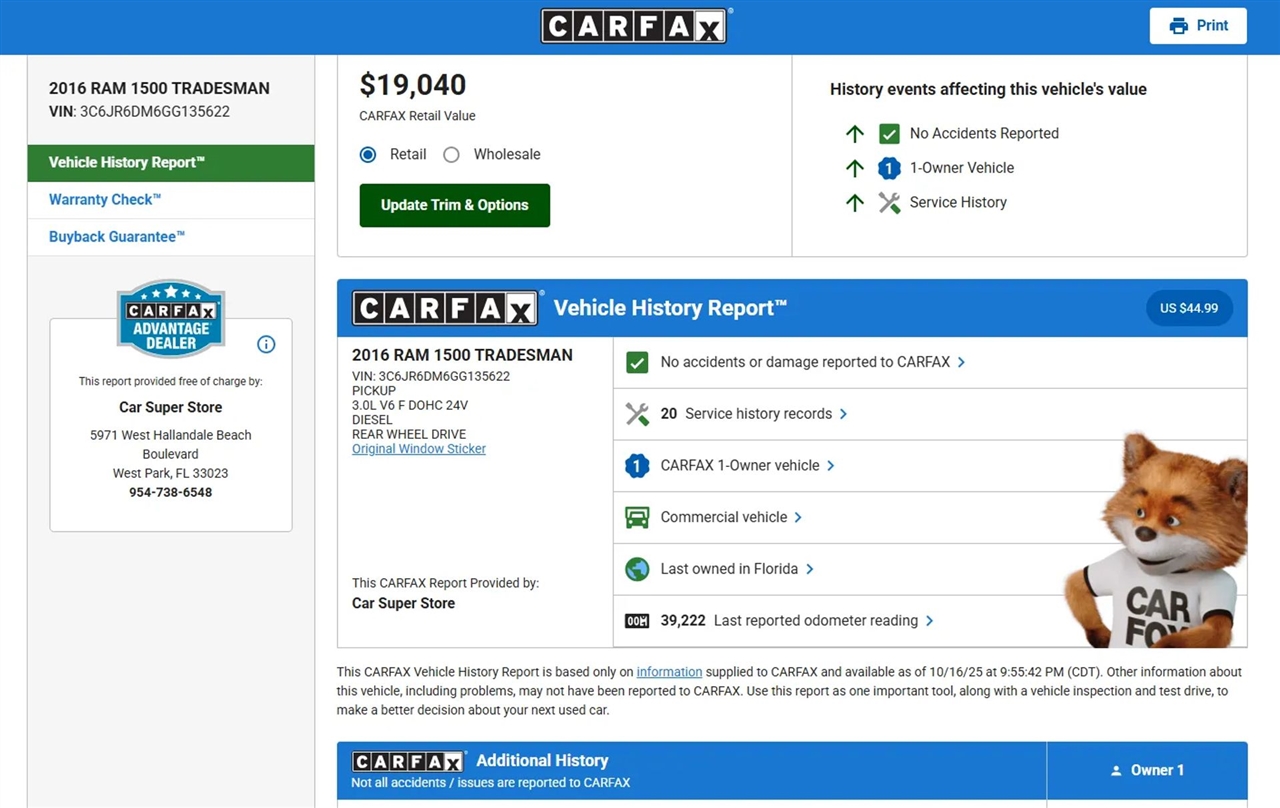Screen dimensions: 1280x808
Task: Open the Warranty Check sidebar tab
Action: pos(105,200)
